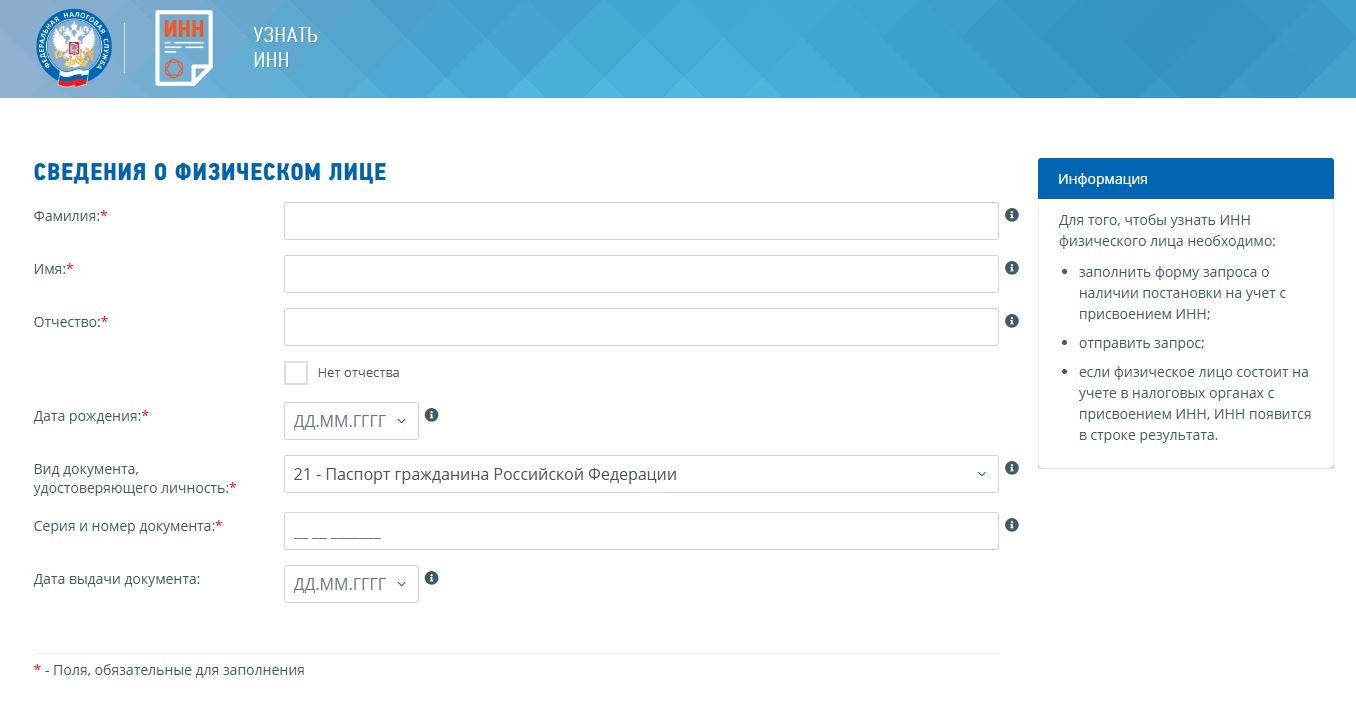Show info tooltip for Дата выдачи документа
Viewport: 1356px width, 705px height.
432,578
